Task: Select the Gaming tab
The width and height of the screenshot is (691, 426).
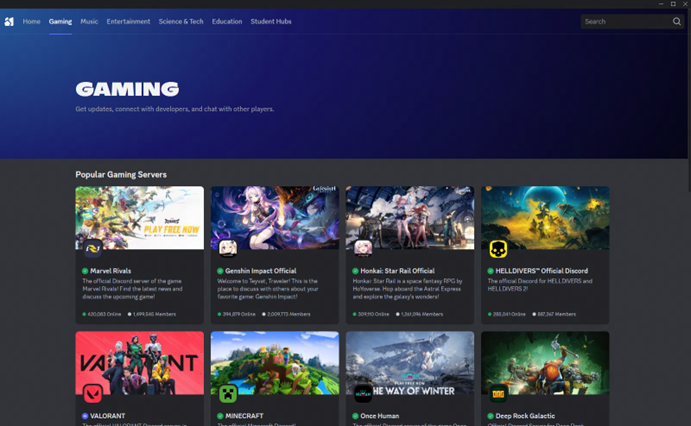Action: [60, 21]
